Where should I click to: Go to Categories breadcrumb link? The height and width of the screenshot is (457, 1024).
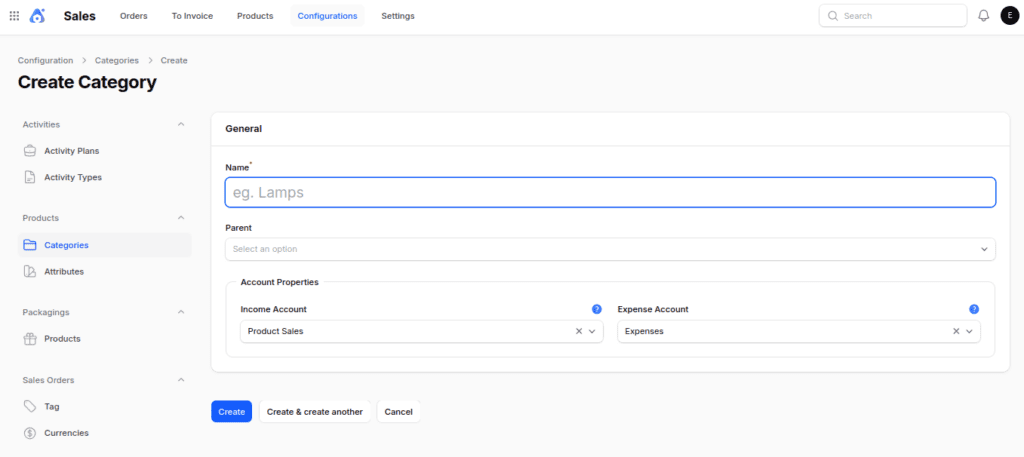coord(117,60)
